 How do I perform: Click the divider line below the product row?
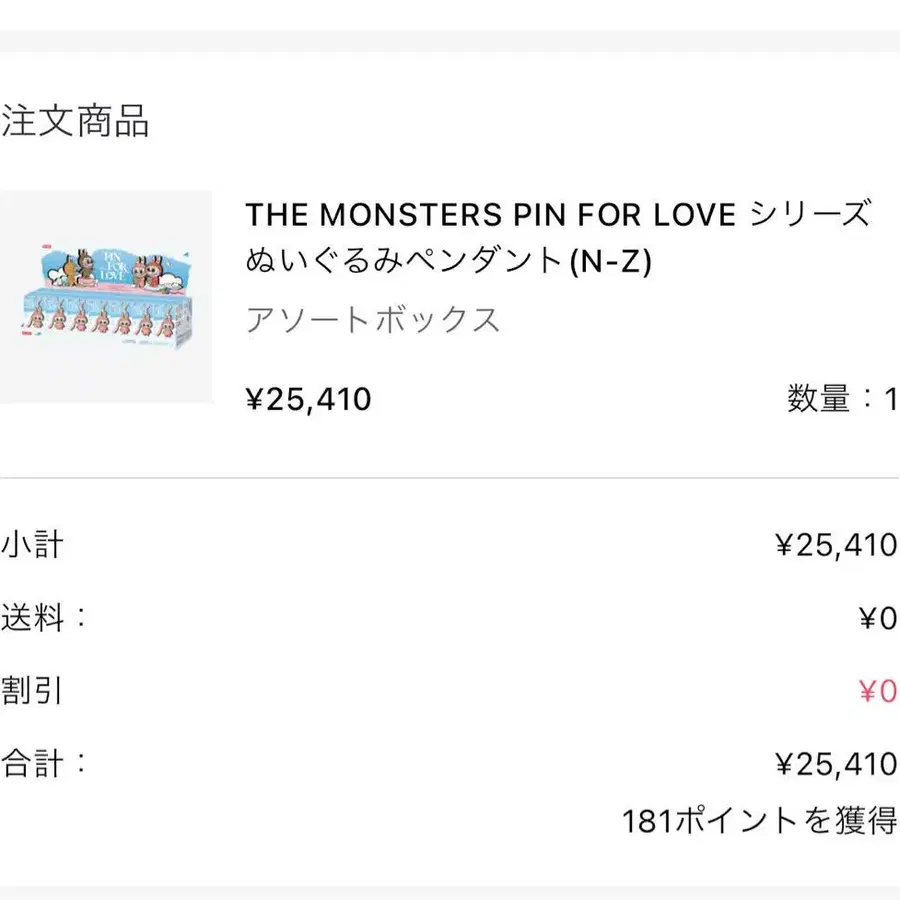[450, 478]
